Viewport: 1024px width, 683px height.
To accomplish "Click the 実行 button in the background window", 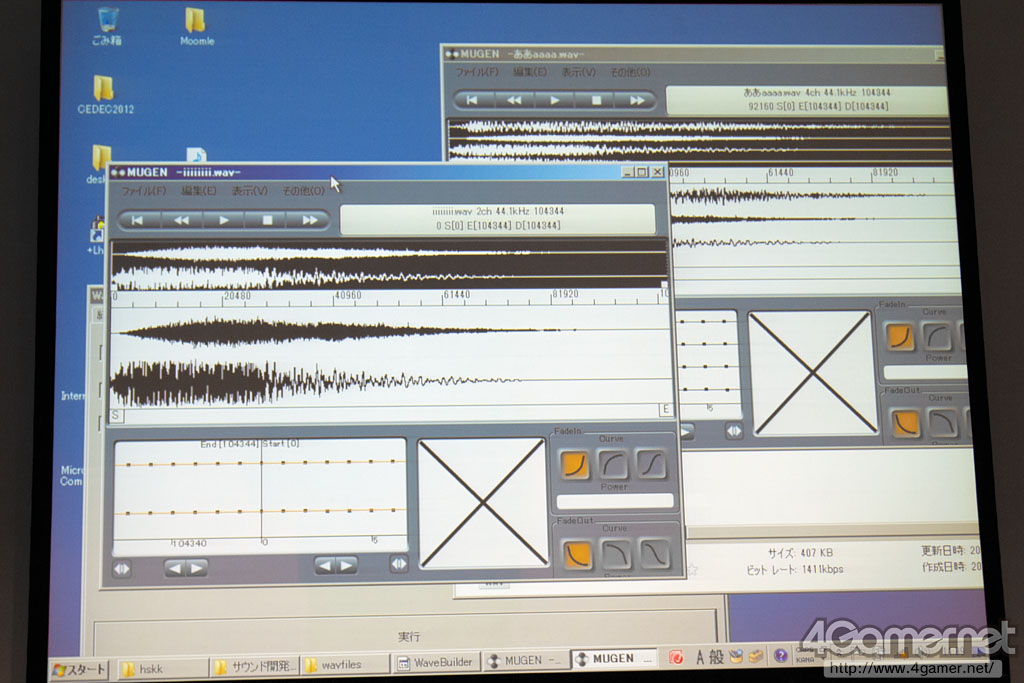I will tap(408, 636).
